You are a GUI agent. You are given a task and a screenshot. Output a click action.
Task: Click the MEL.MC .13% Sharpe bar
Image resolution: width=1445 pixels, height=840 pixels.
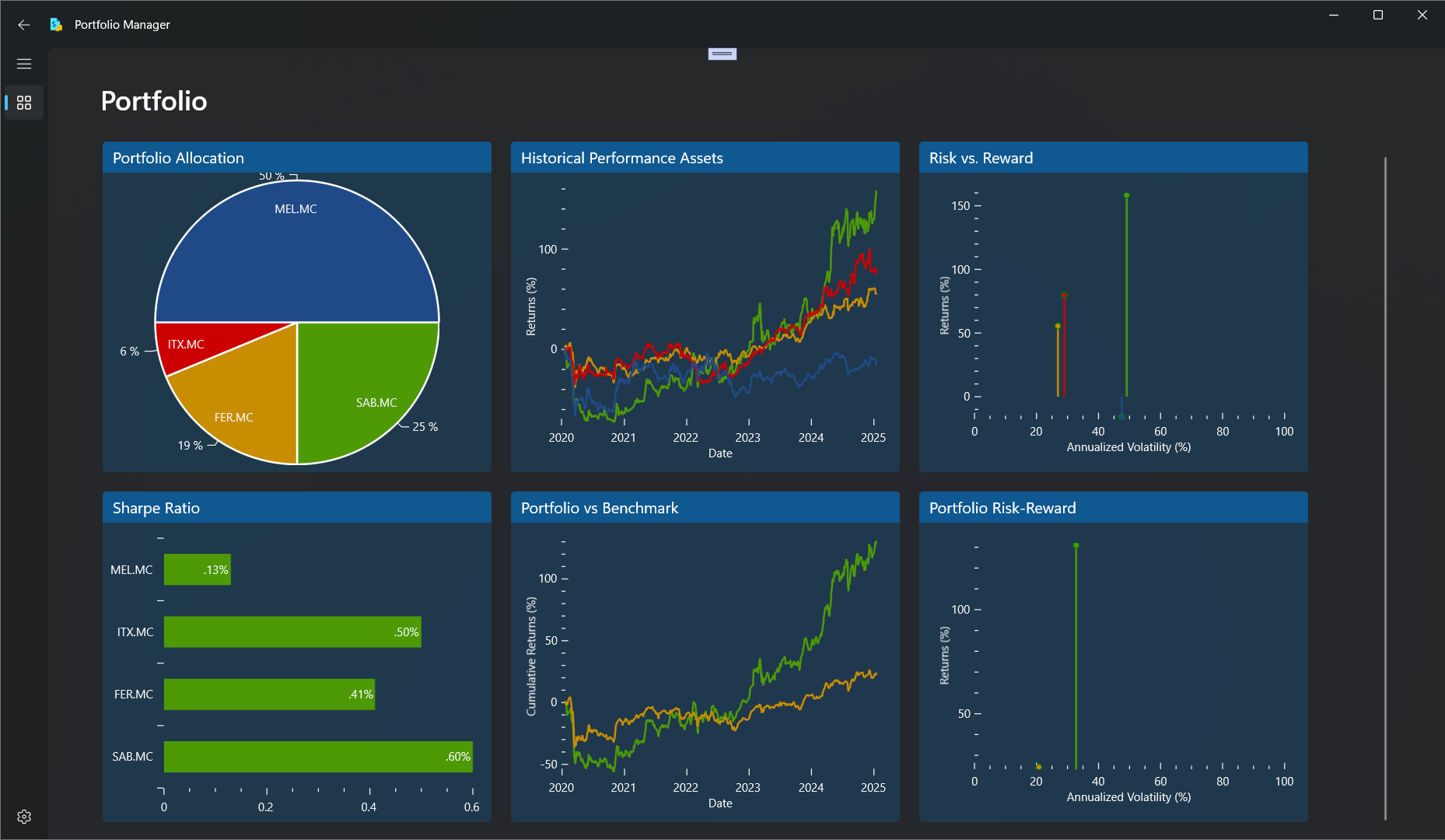click(198, 570)
